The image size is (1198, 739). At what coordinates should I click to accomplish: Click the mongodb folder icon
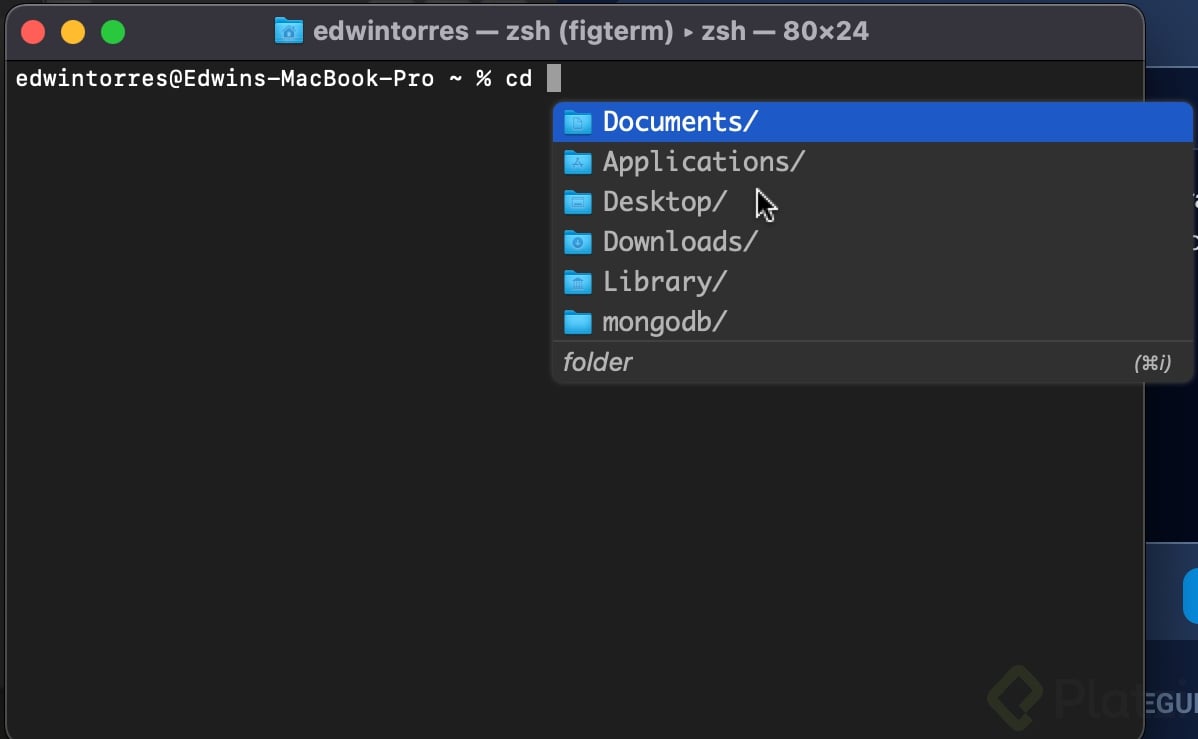coord(577,322)
